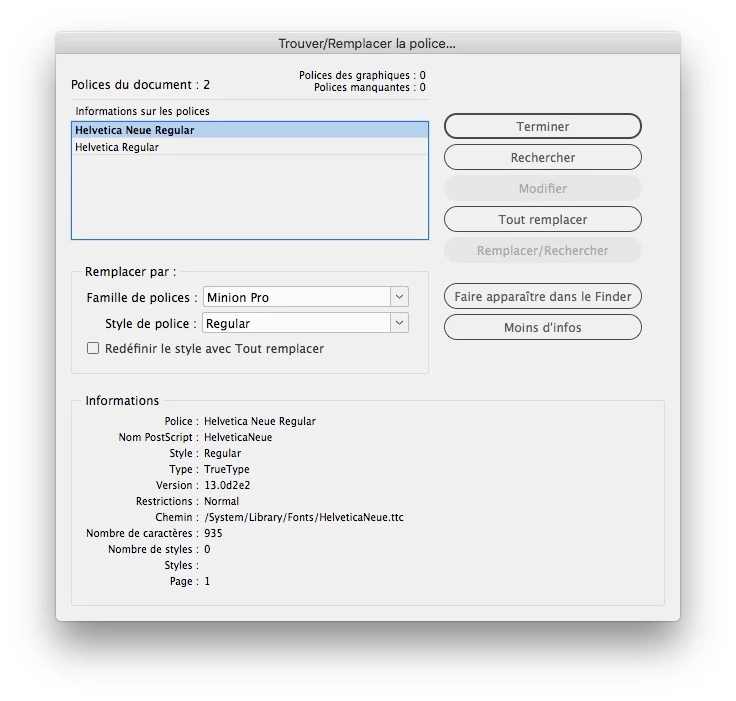The image size is (736, 701).
Task: Enable Redéfinir le style avec Tout remplacer
Action: [93, 348]
